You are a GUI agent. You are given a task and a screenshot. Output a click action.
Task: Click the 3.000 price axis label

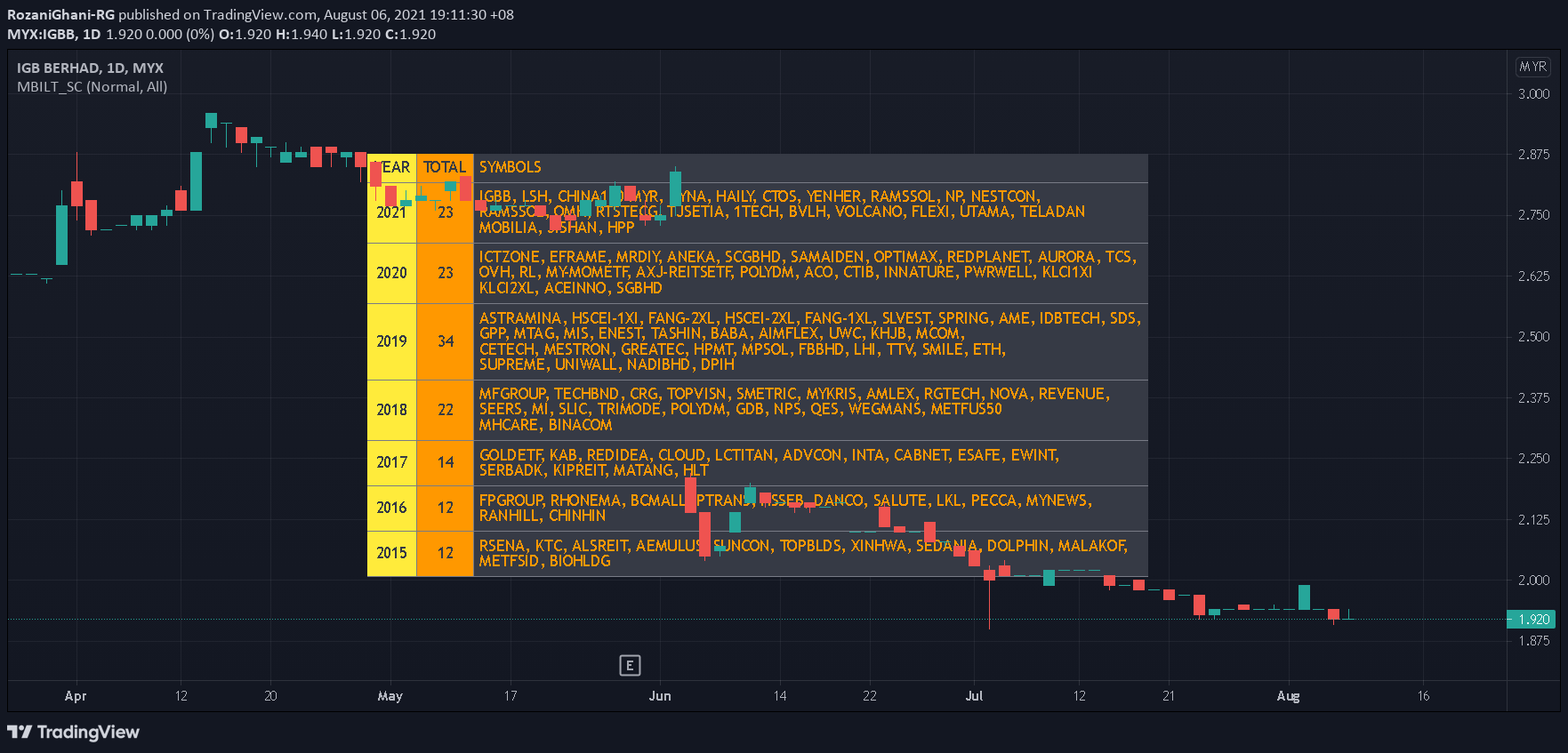[x=1533, y=93]
